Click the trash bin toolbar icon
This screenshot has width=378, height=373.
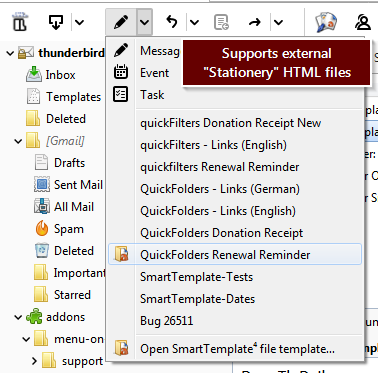20,22
